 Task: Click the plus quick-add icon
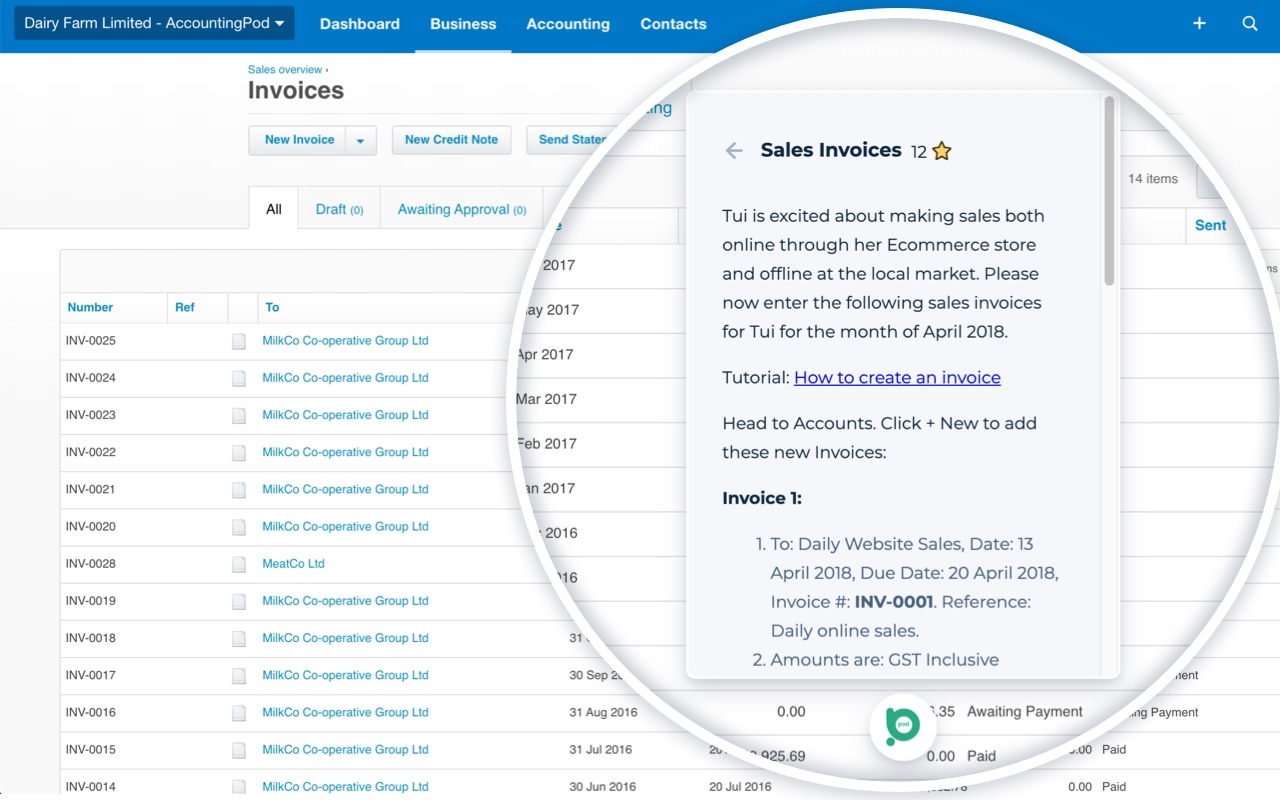tap(1200, 24)
